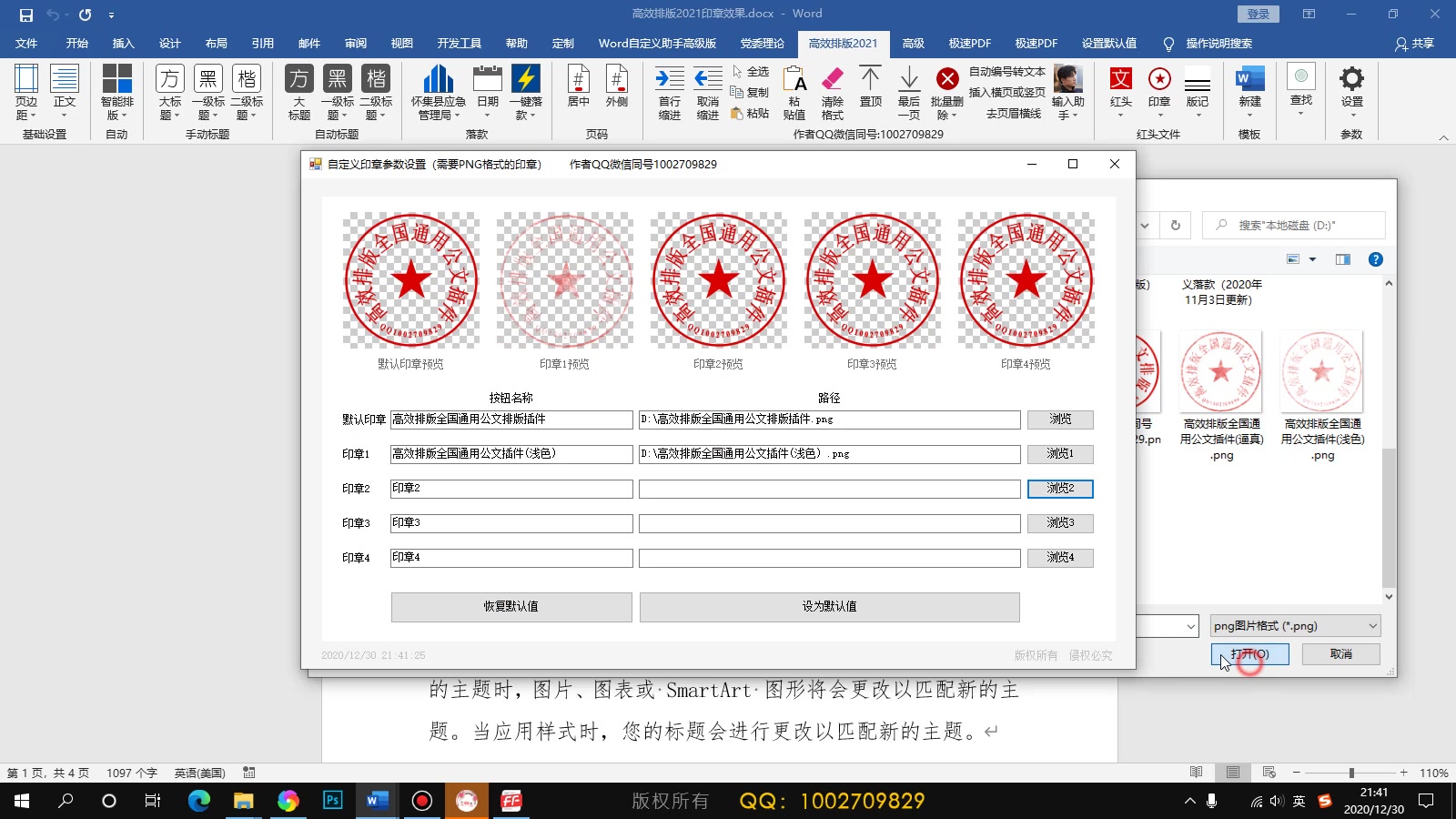Toggle preview pane in file dialog

1343,259
